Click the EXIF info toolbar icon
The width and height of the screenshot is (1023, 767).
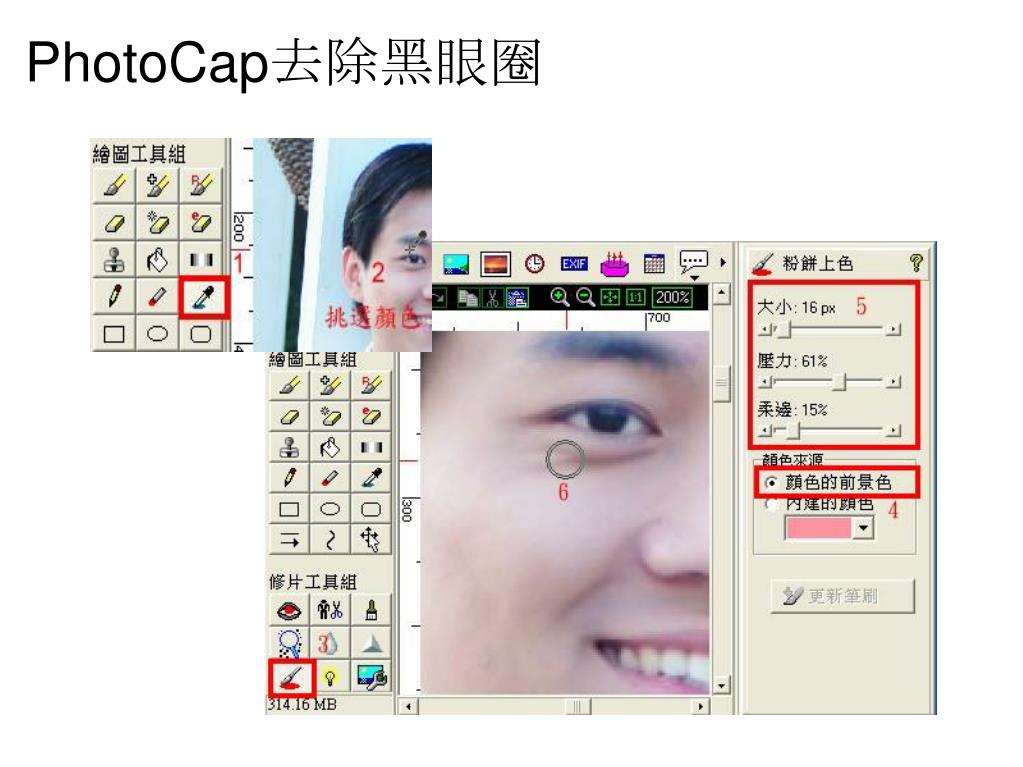(x=574, y=263)
